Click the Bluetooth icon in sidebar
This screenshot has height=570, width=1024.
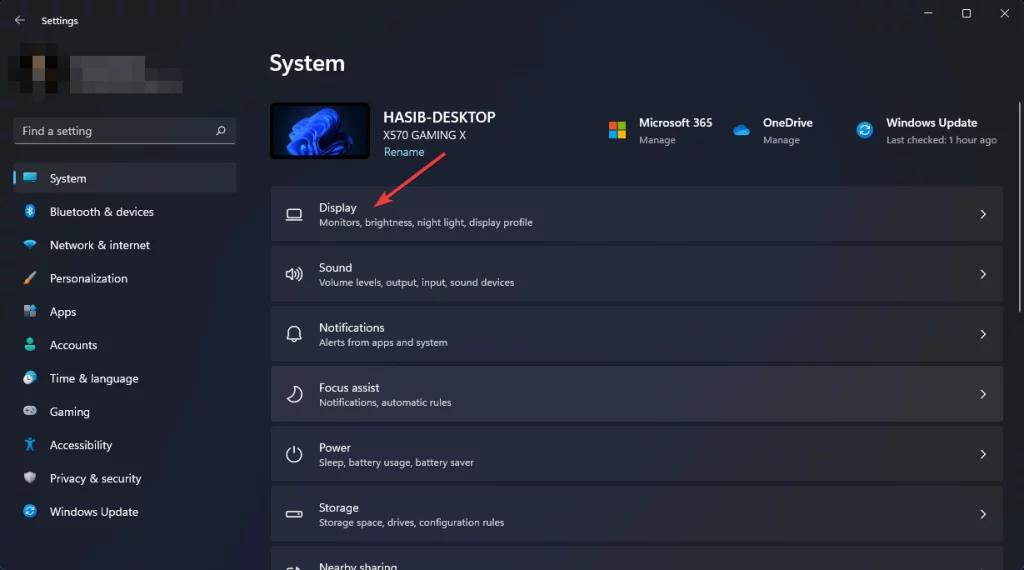tap(30, 211)
